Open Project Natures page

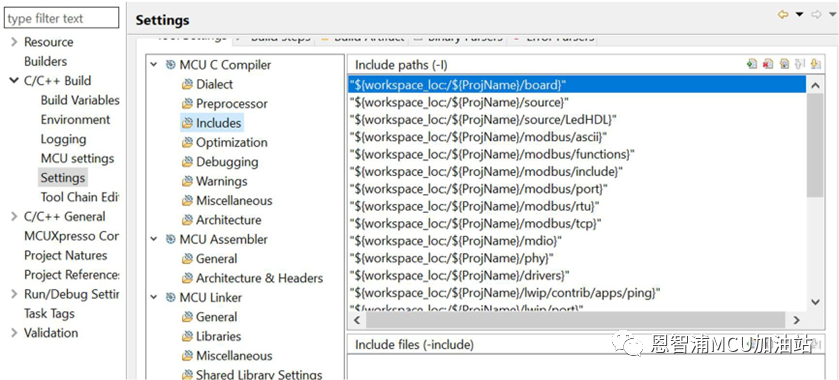[65, 255]
